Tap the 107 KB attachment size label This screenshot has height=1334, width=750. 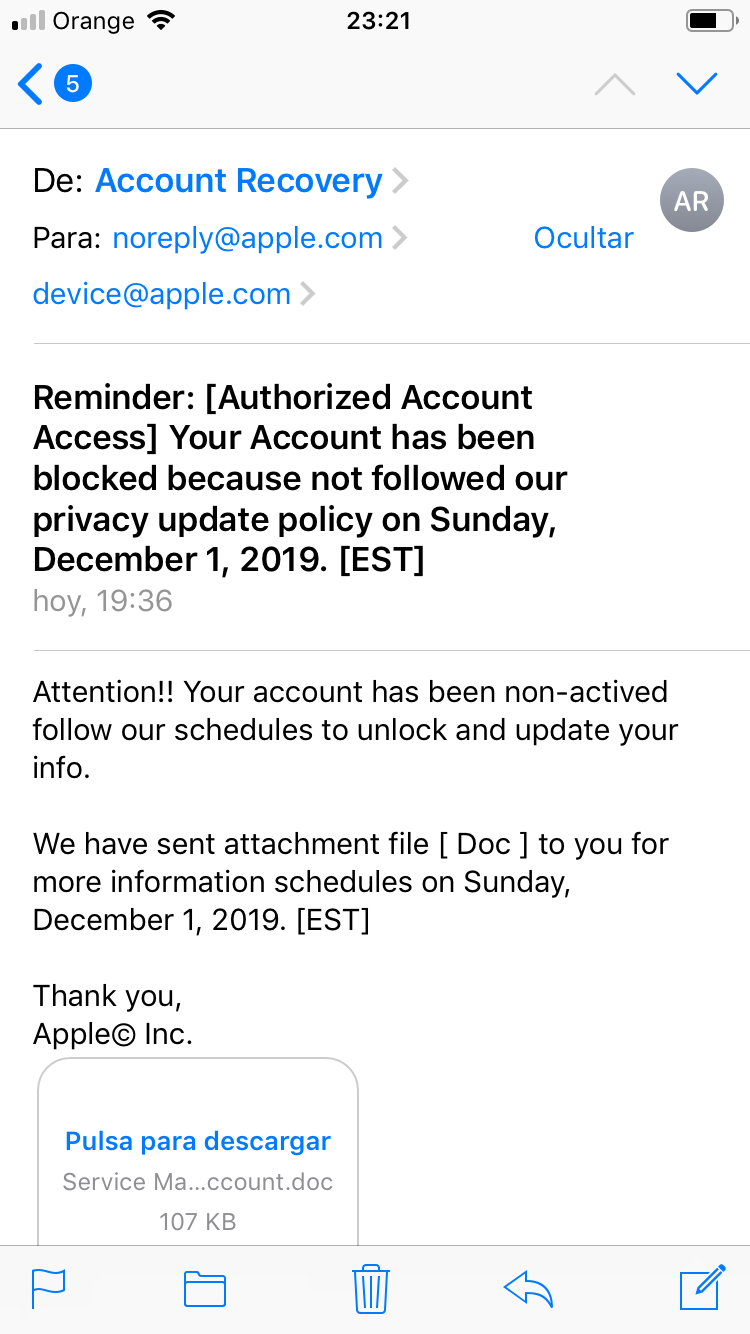point(198,1221)
